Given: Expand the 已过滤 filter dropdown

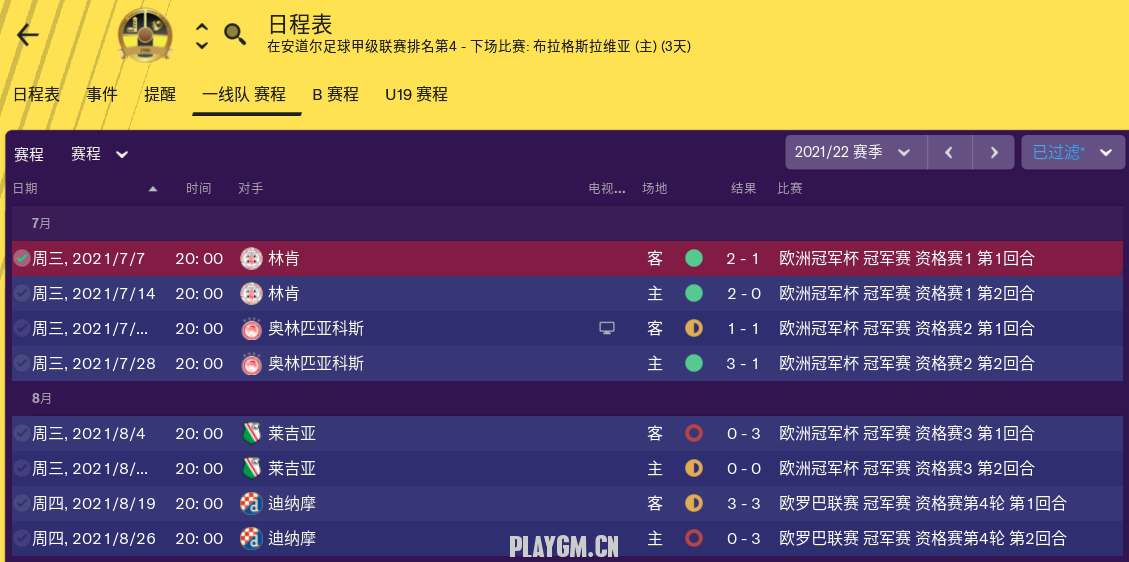Looking at the screenshot, I should click(1073, 153).
